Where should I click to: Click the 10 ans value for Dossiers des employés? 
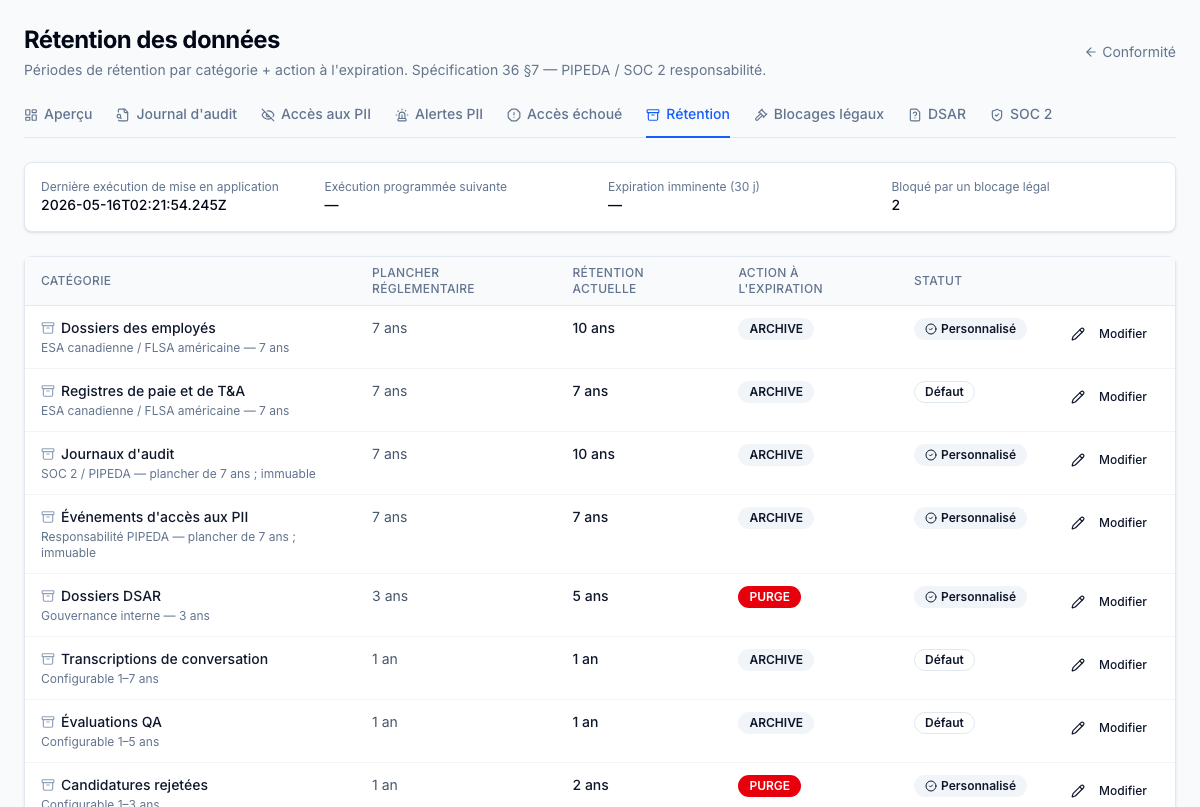[x=594, y=328]
